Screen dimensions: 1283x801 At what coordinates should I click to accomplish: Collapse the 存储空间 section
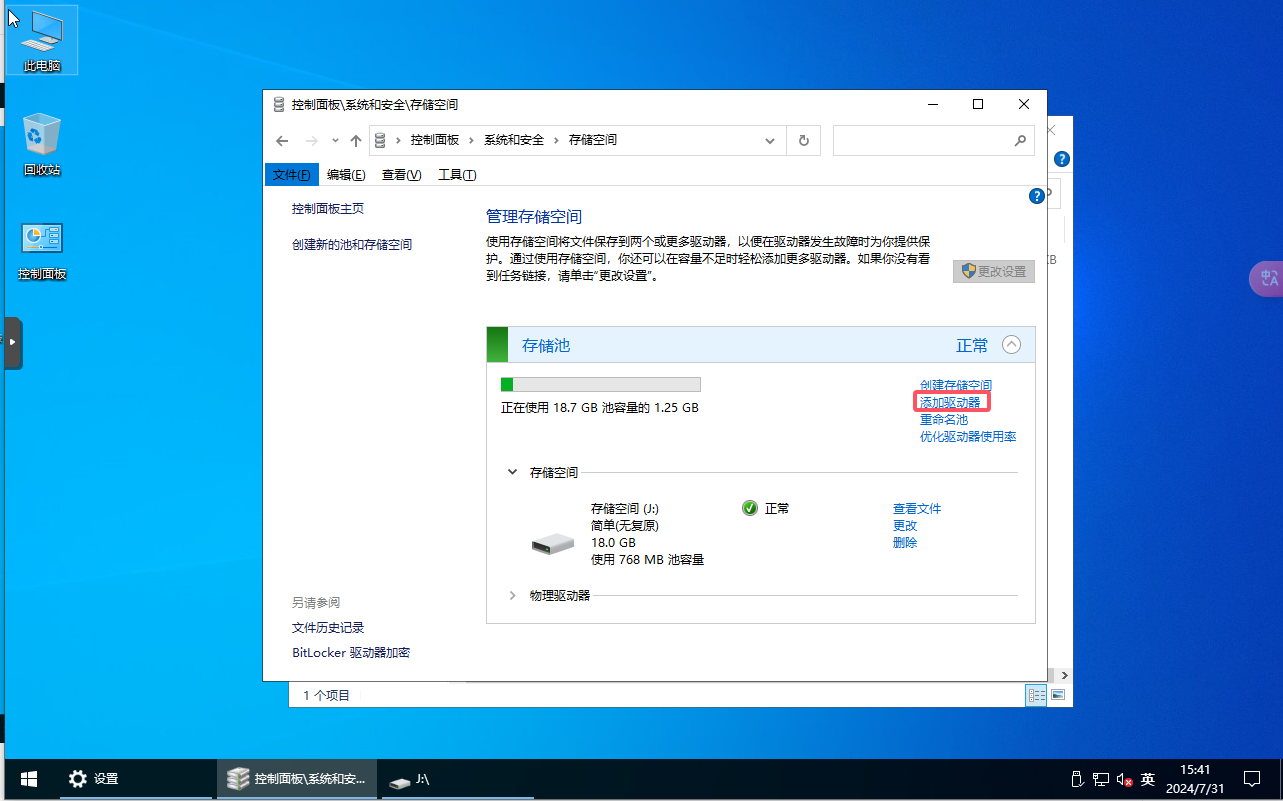513,472
